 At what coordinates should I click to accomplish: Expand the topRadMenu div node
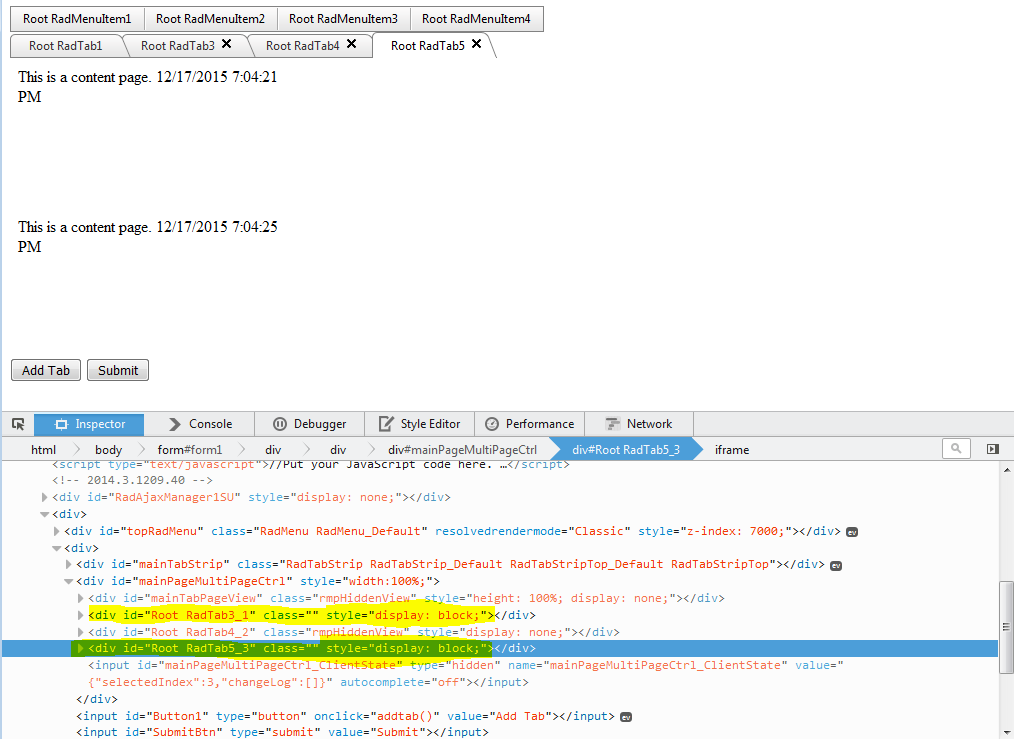(56, 531)
